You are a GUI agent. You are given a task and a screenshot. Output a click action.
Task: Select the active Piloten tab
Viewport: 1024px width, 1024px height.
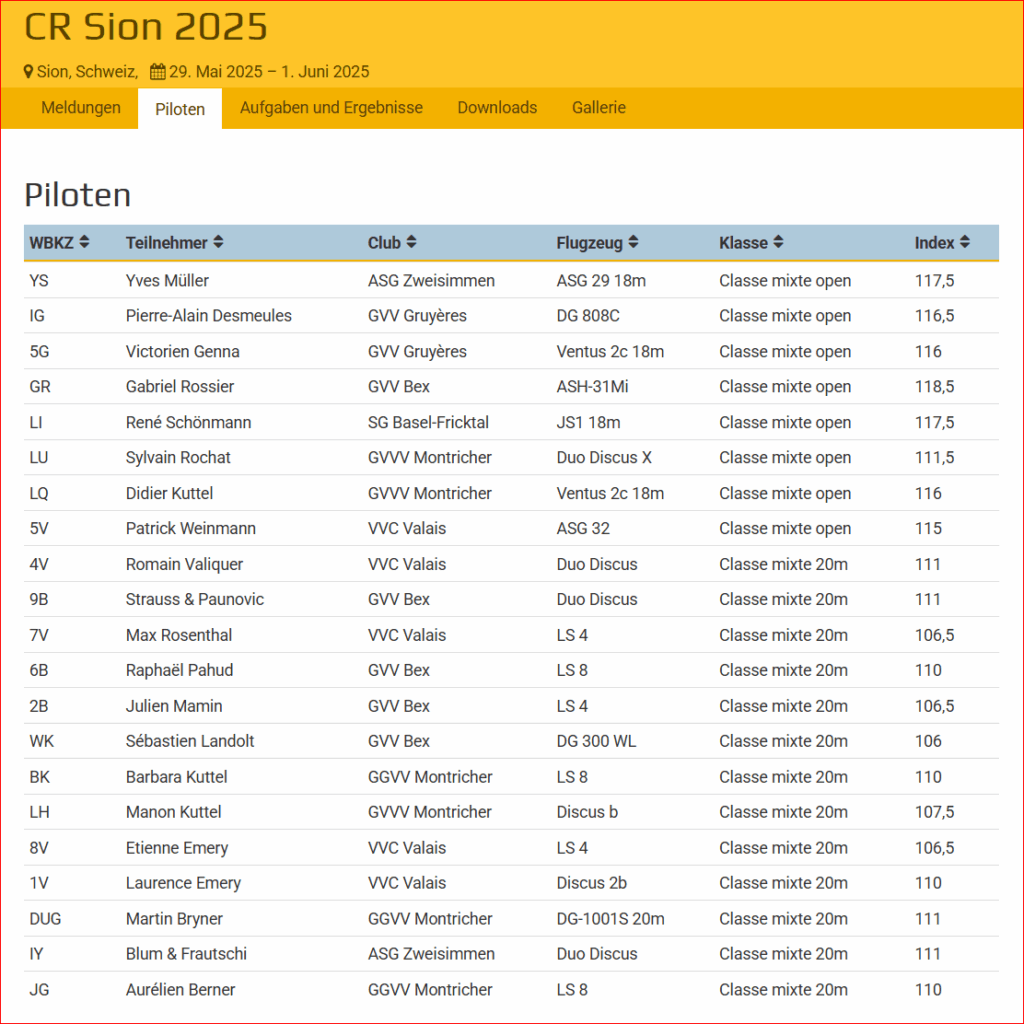[180, 109]
